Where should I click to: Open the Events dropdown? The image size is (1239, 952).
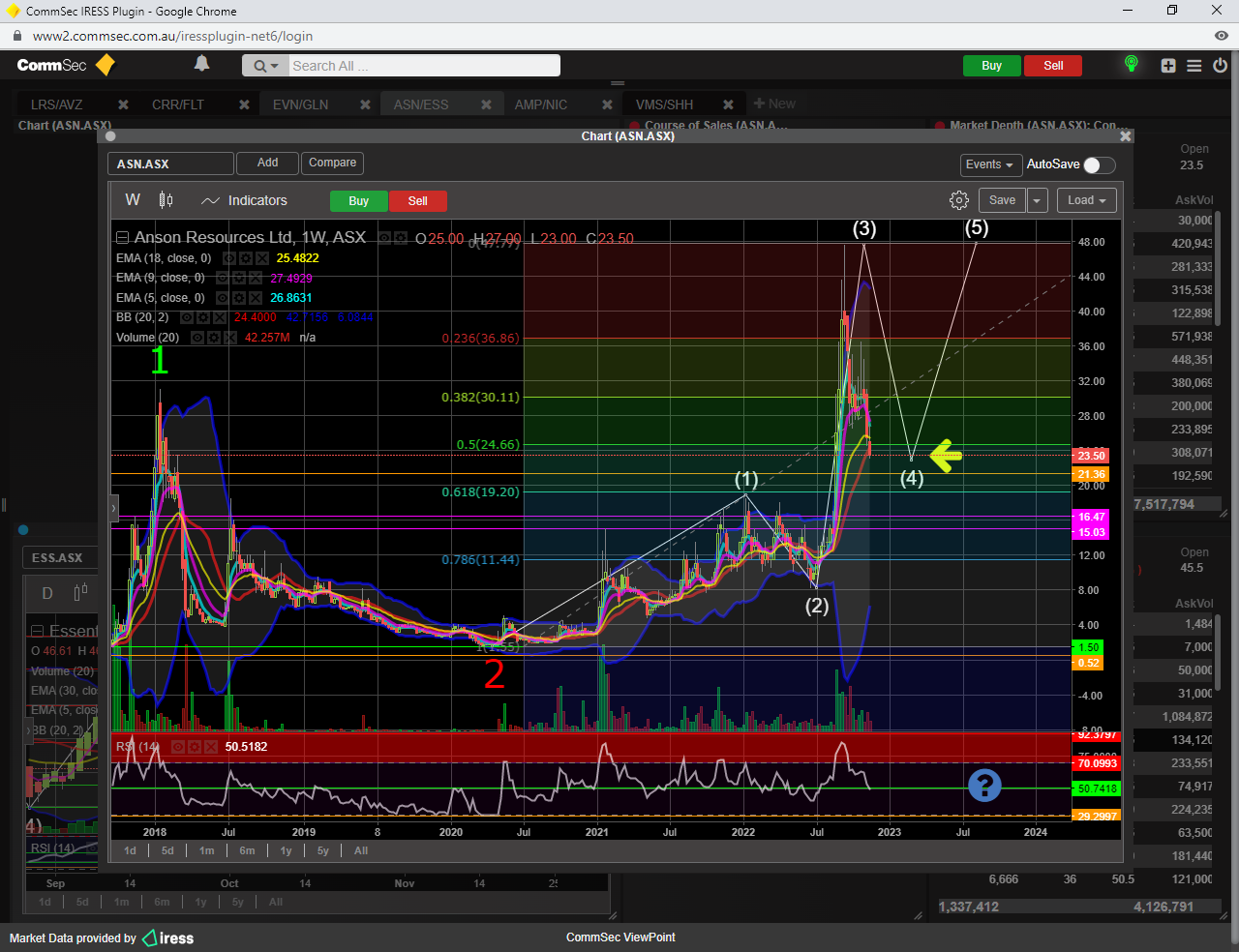point(990,164)
